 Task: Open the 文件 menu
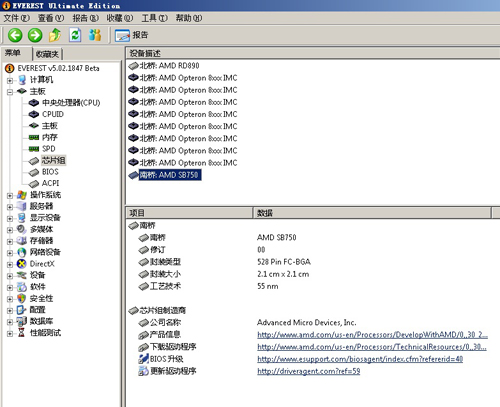(x=17, y=18)
